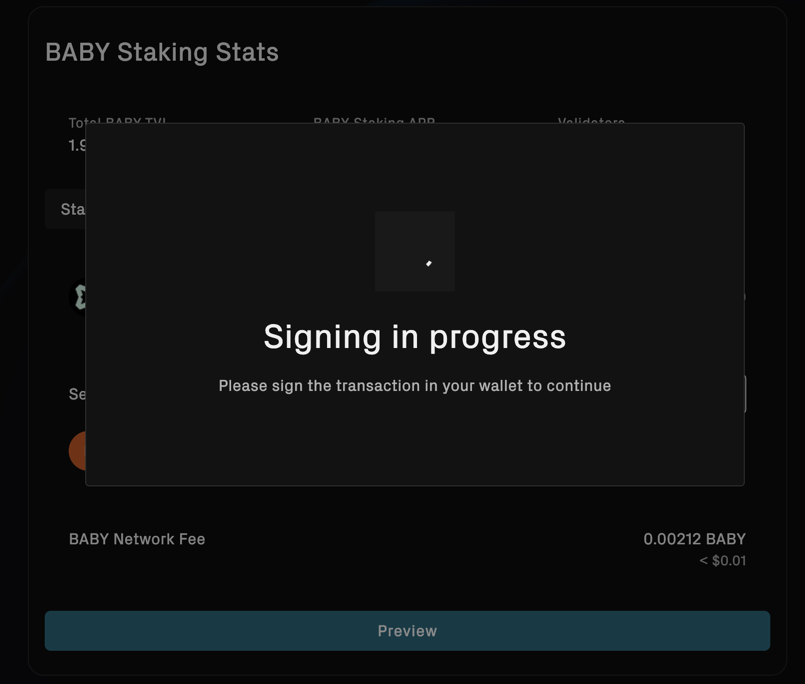The image size is (805, 684).
Task: Click the BABY Staking APR stat label
Action: (374, 122)
